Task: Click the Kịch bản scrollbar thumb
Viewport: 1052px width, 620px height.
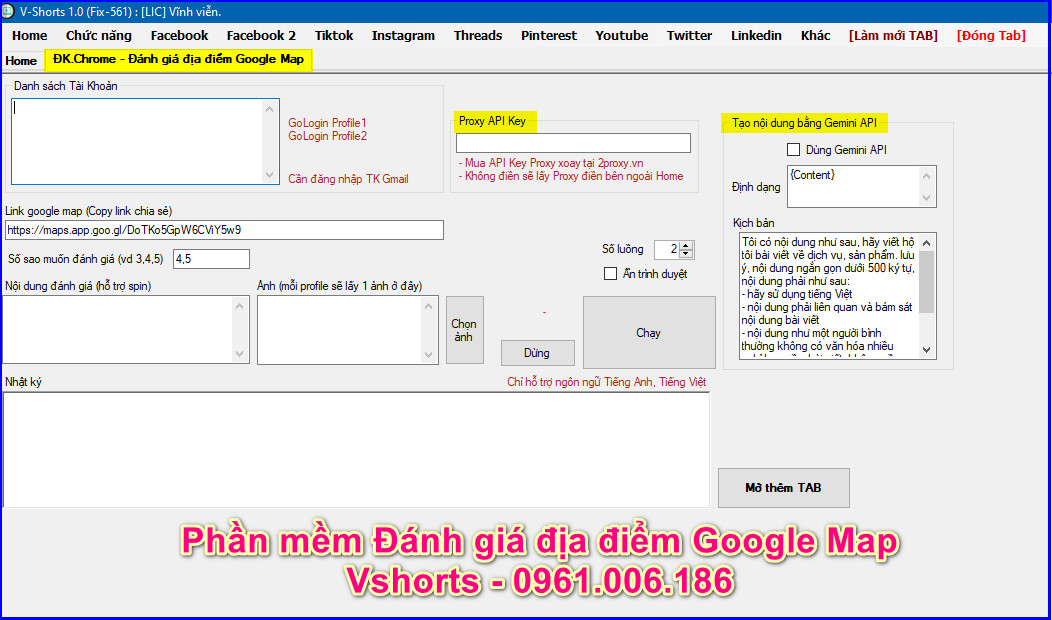Action: point(927,282)
